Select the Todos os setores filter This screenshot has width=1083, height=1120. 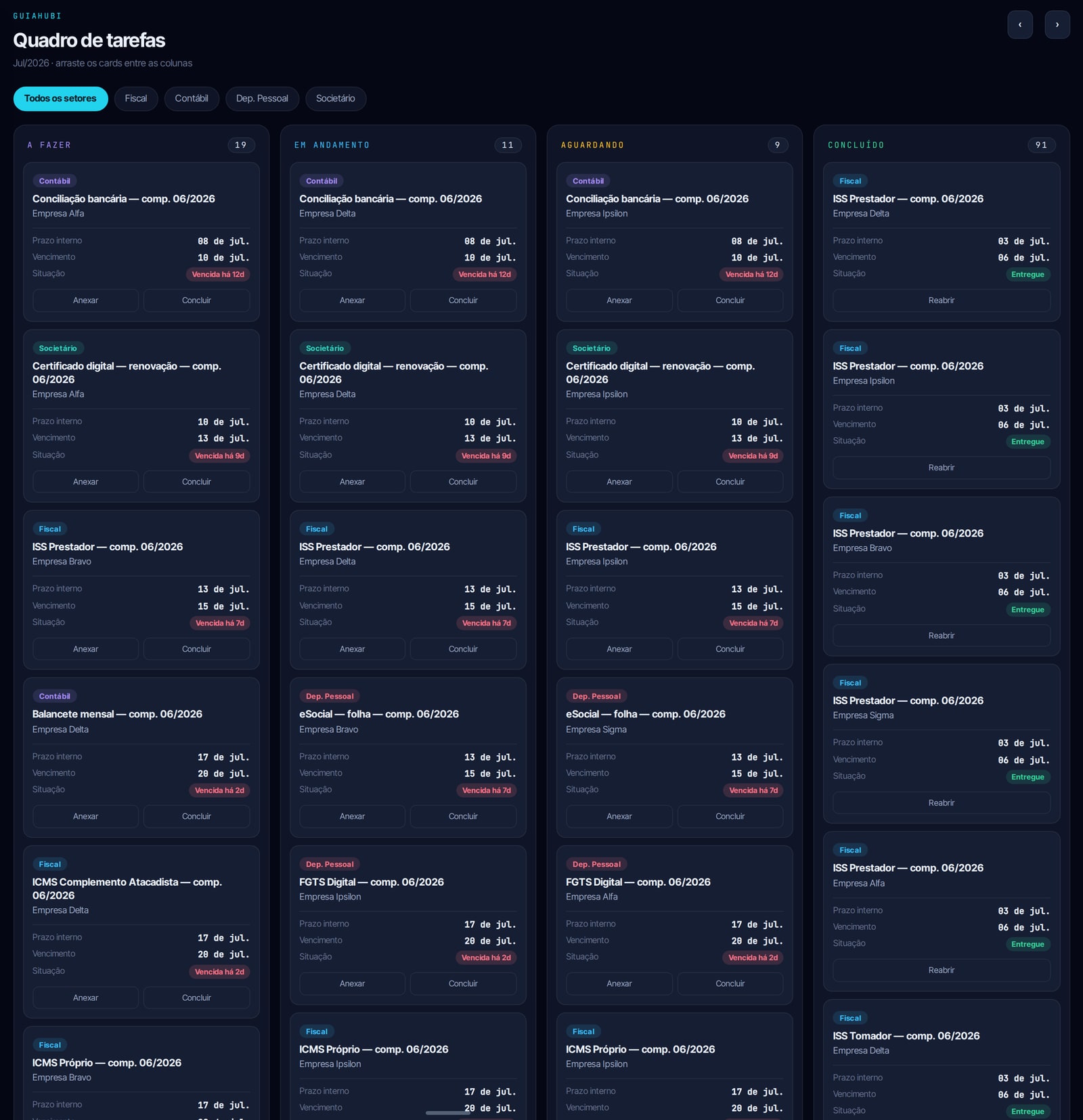[x=60, y=99]
